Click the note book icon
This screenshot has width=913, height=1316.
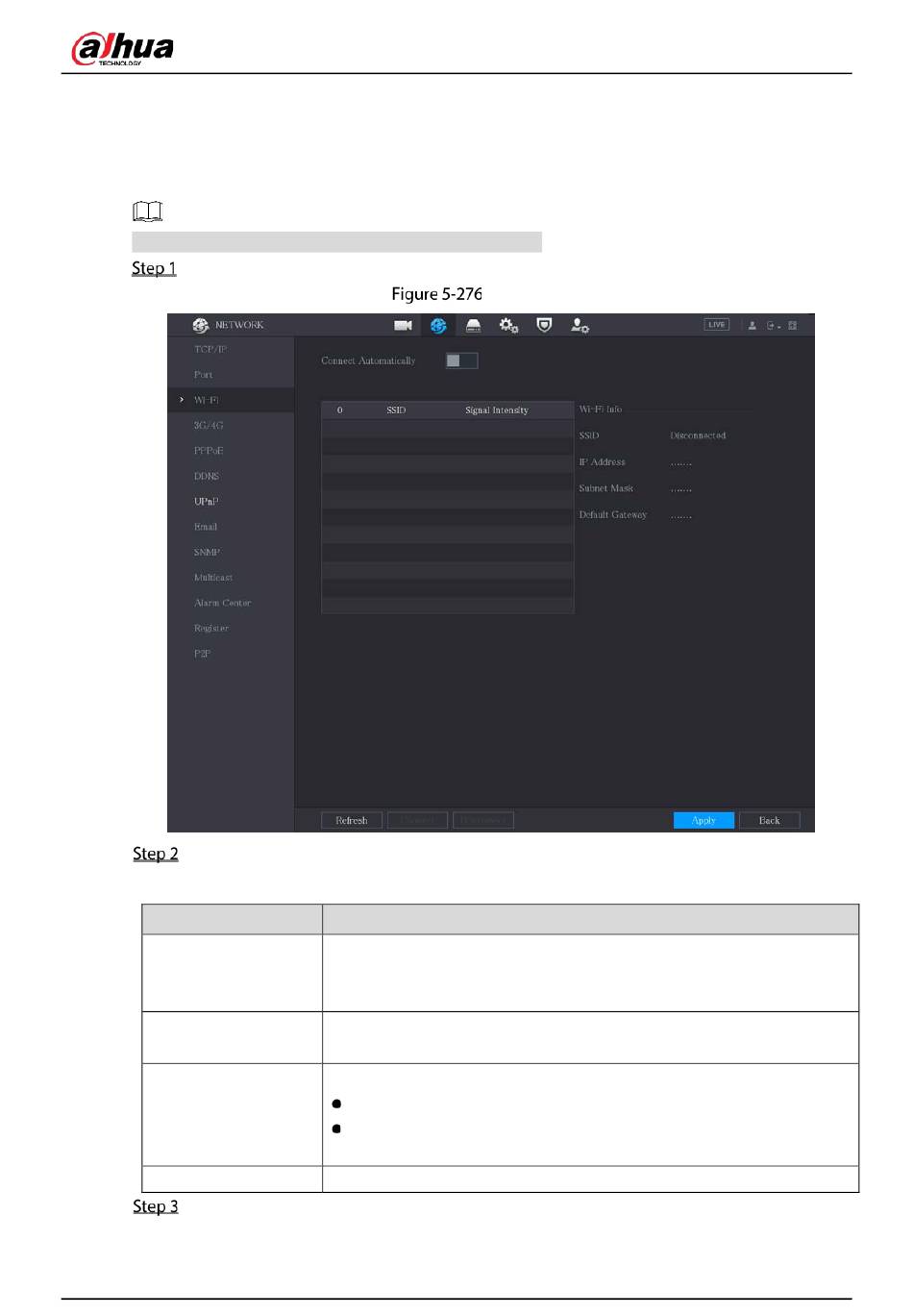point(148,211)
